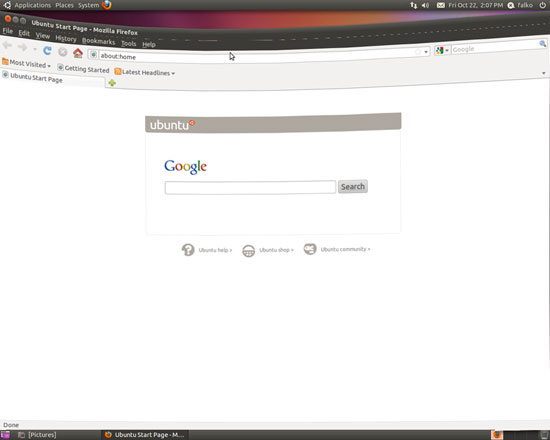Click the Google logo on start page
Viewport: 550px width, 440px height.
tap(186, 167)
